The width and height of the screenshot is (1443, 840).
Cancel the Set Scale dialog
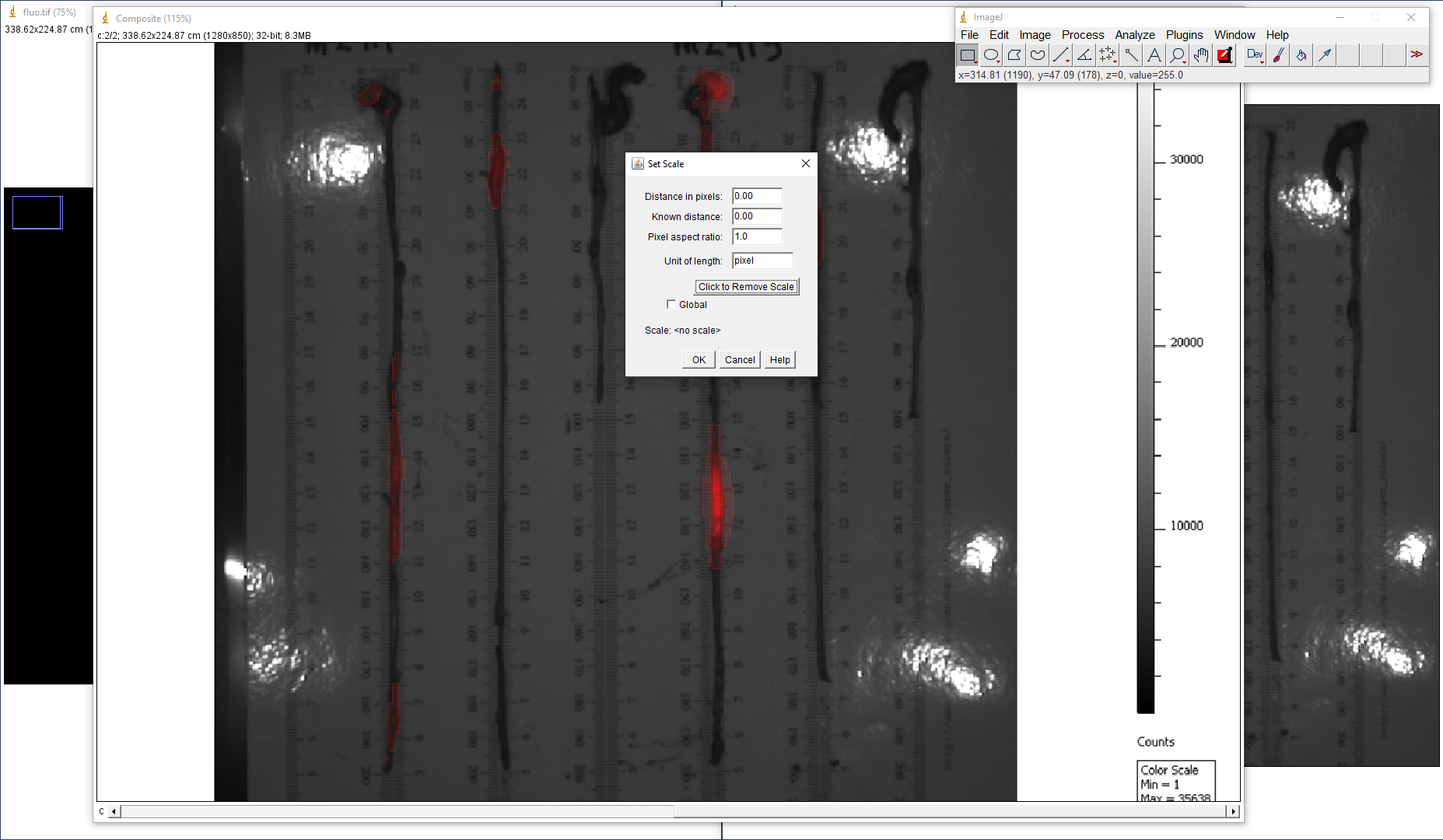tap(739, 360)
